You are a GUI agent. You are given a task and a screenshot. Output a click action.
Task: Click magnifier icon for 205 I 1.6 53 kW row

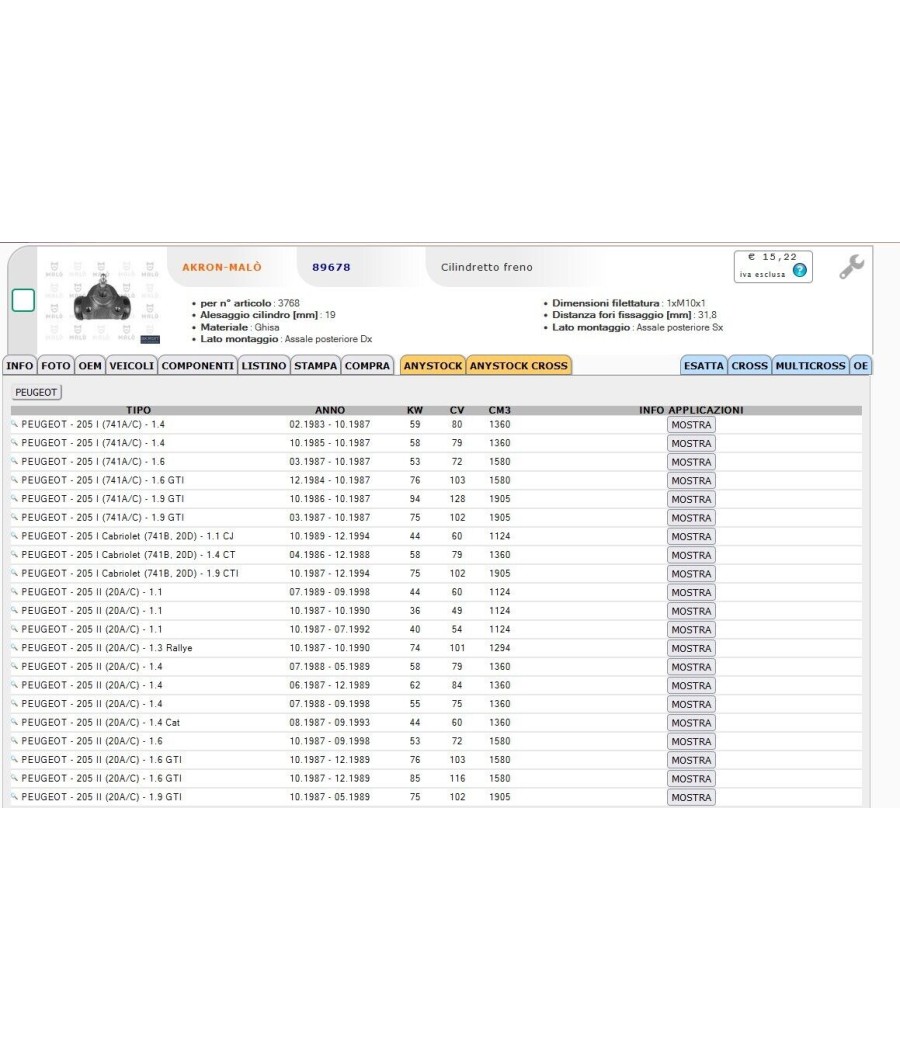pos(14,461)
